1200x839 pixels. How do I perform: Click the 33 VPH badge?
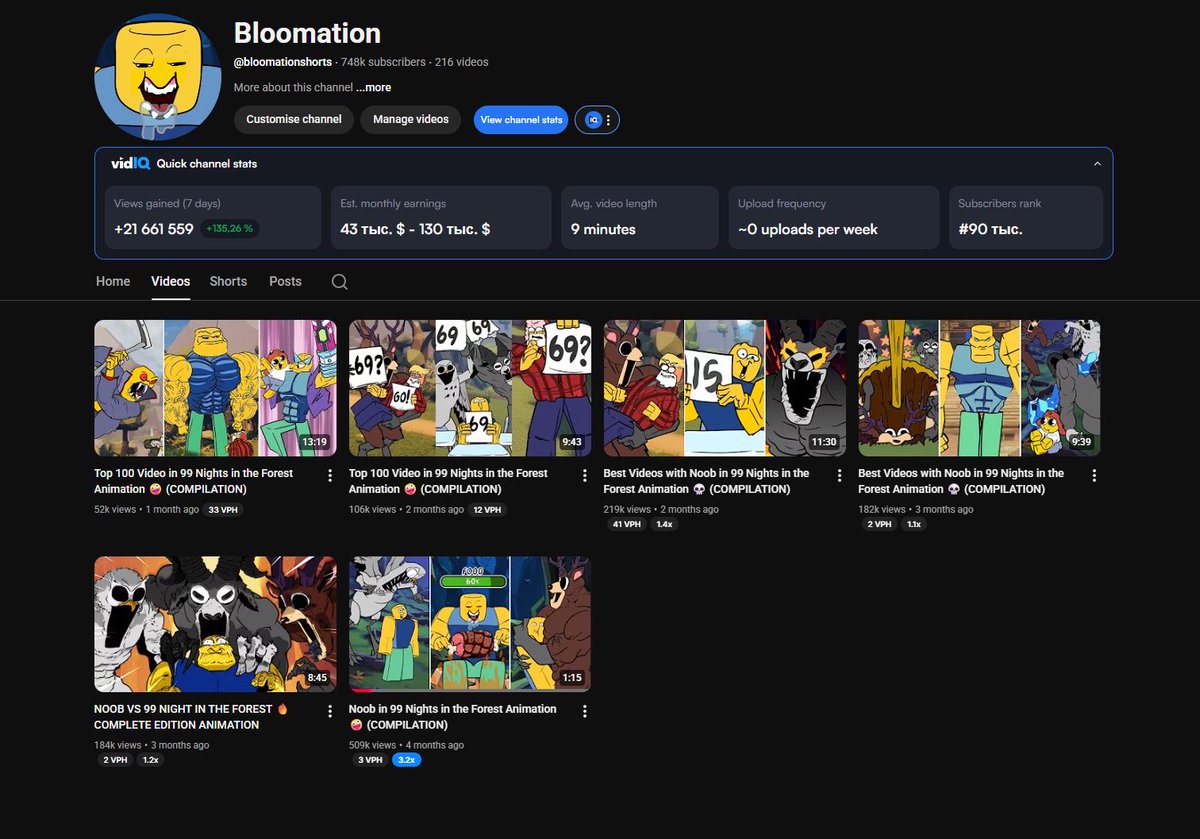(224, 510)
